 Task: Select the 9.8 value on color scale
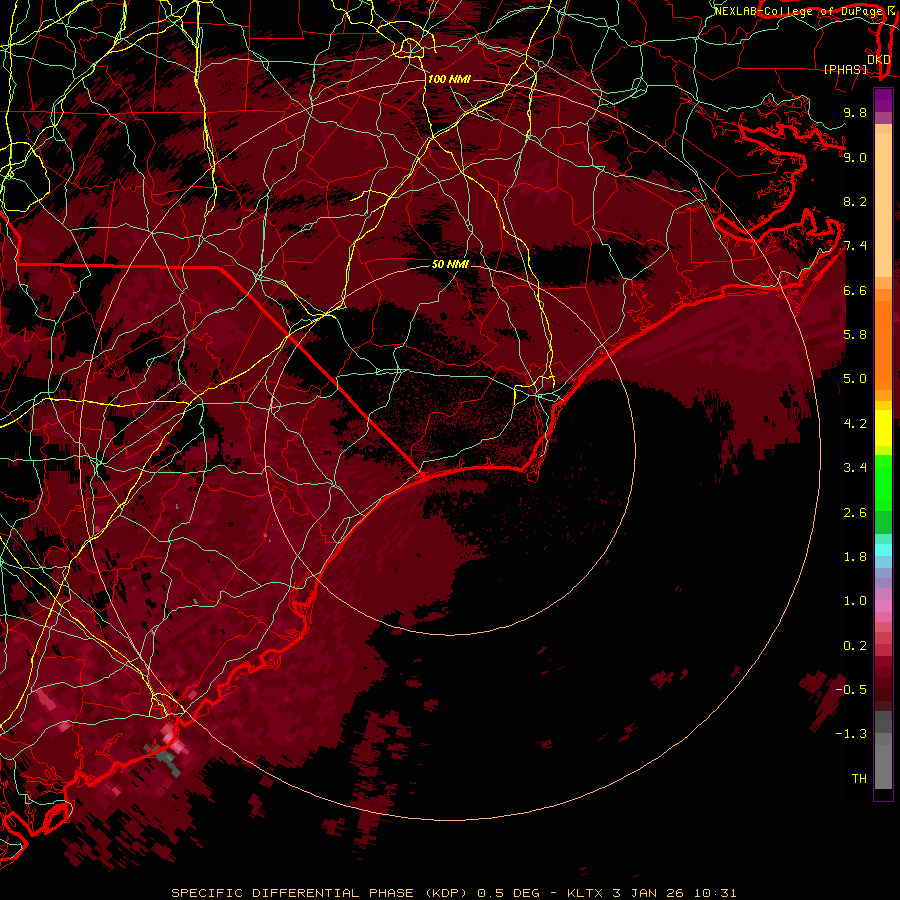[855, 112]
